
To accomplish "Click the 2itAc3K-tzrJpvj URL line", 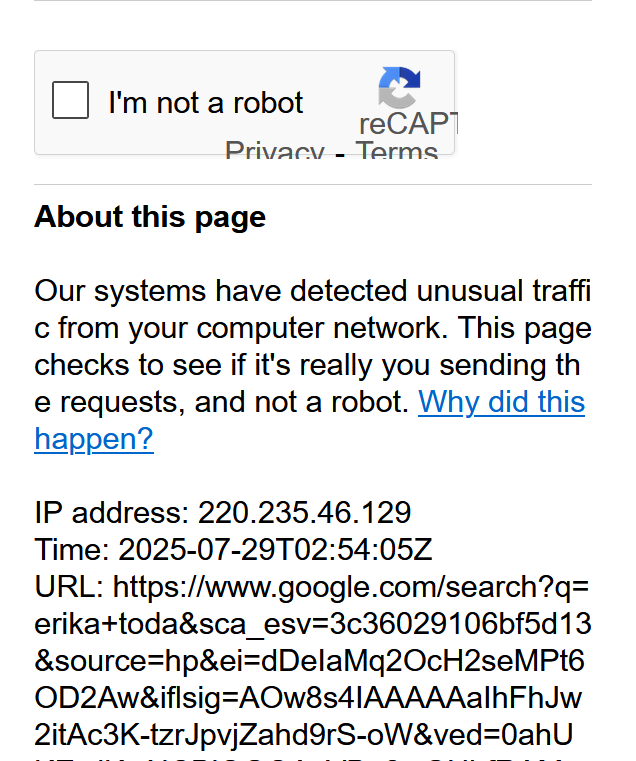I will pos(304,735).
